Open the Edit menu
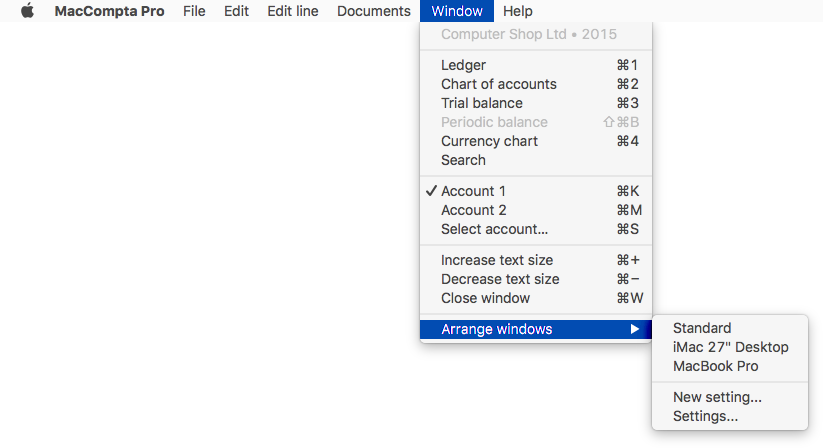This screenshot has height=448, width=823. [x=236, y=11]
